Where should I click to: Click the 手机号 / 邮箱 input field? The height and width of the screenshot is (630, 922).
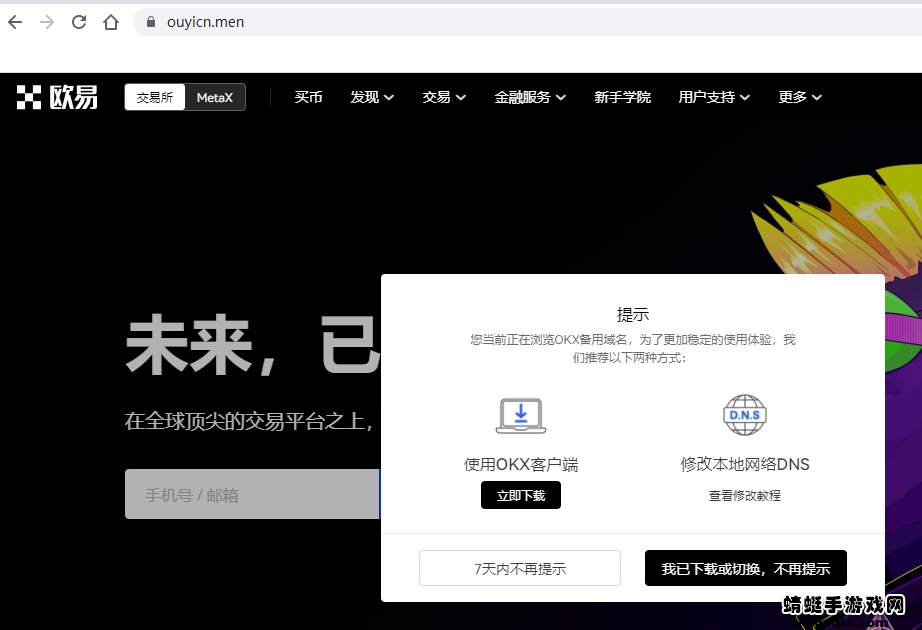(x=252, y=494)
